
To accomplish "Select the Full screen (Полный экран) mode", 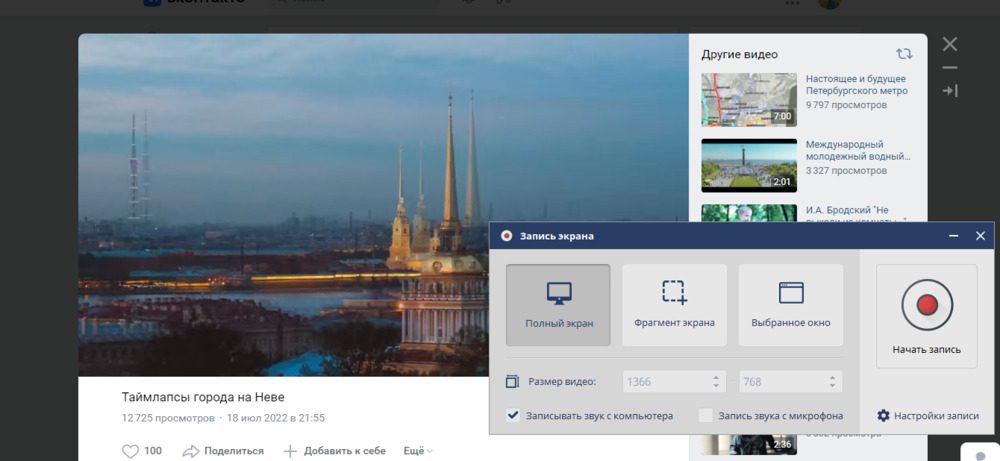I will 558,305.
